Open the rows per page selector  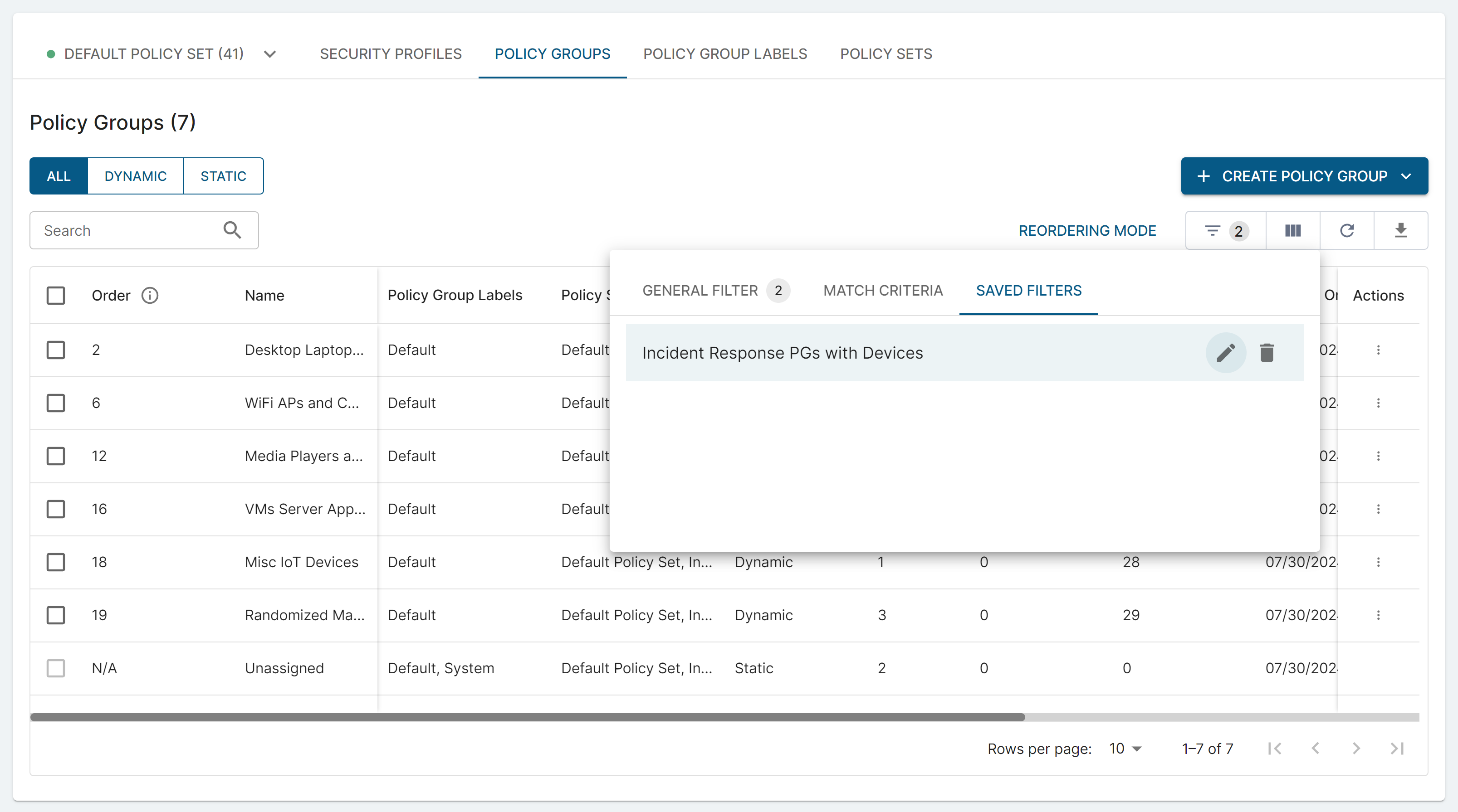[x=1125, y=748]
